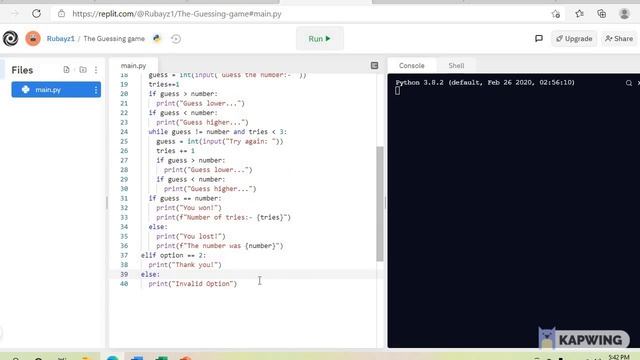Image resolution: width=640 pixels, height=360 pixels.
Task: Switch to the Shell tab
Action: pyautogui.click(x=456, y=65)
